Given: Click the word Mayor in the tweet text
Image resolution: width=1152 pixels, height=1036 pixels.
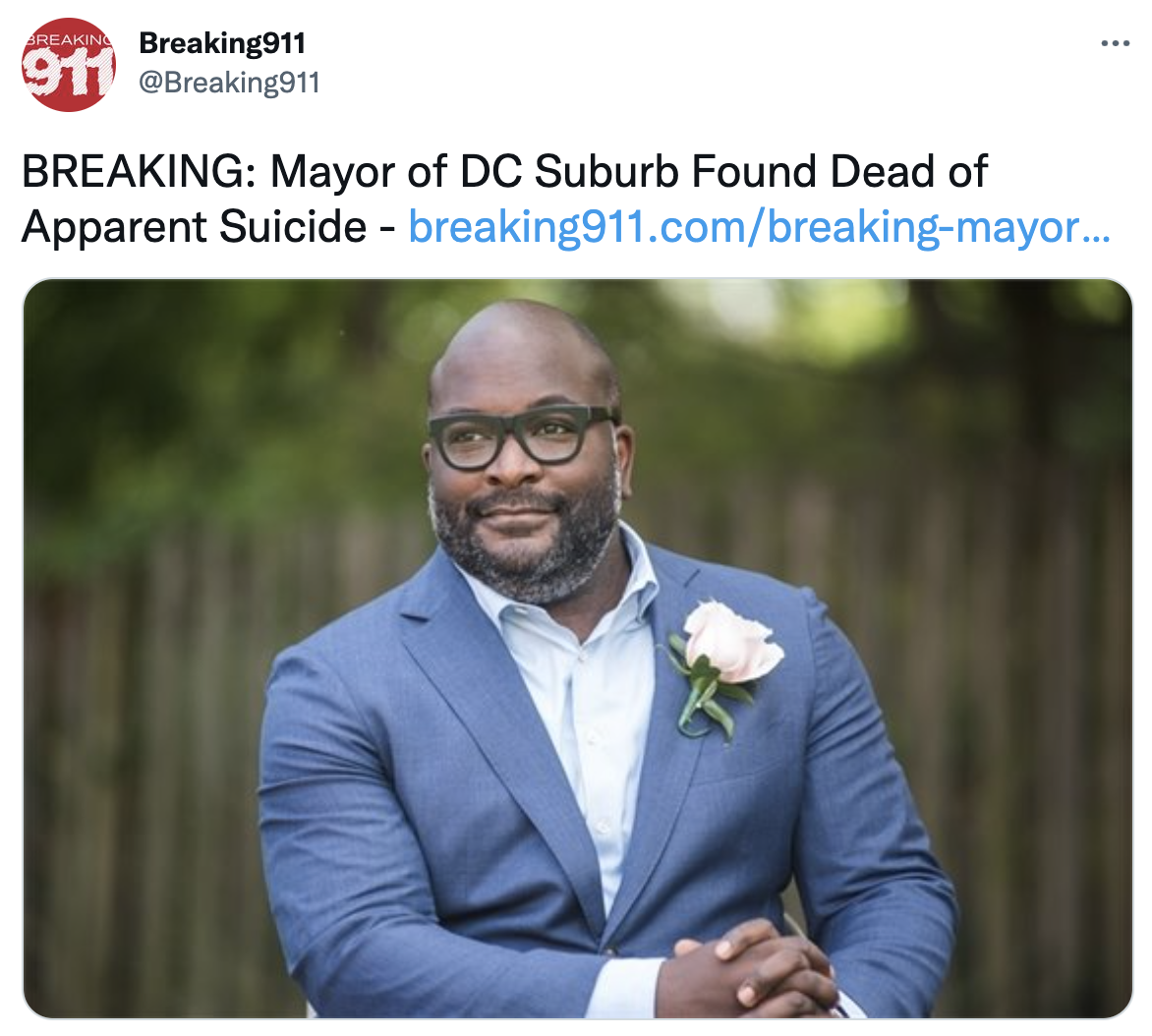Looking at the screenshot, I should pyautogui.click(x=333, y=173).
